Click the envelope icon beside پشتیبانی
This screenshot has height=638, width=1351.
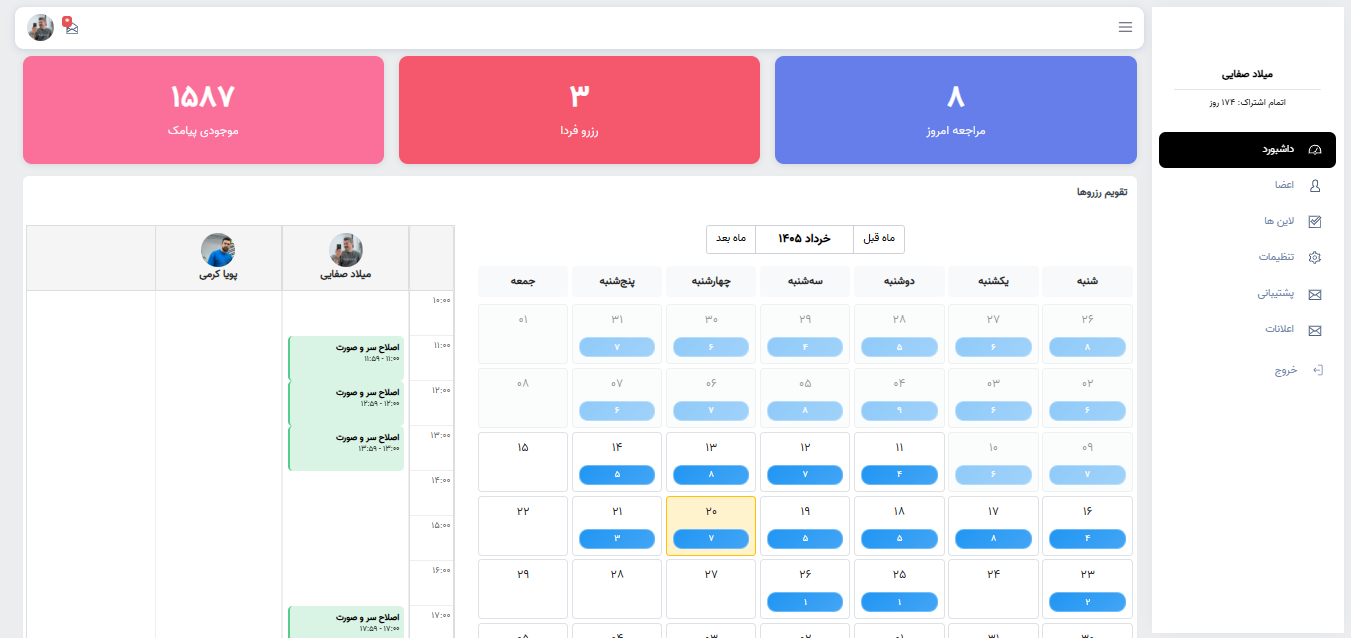[1315, 294]
